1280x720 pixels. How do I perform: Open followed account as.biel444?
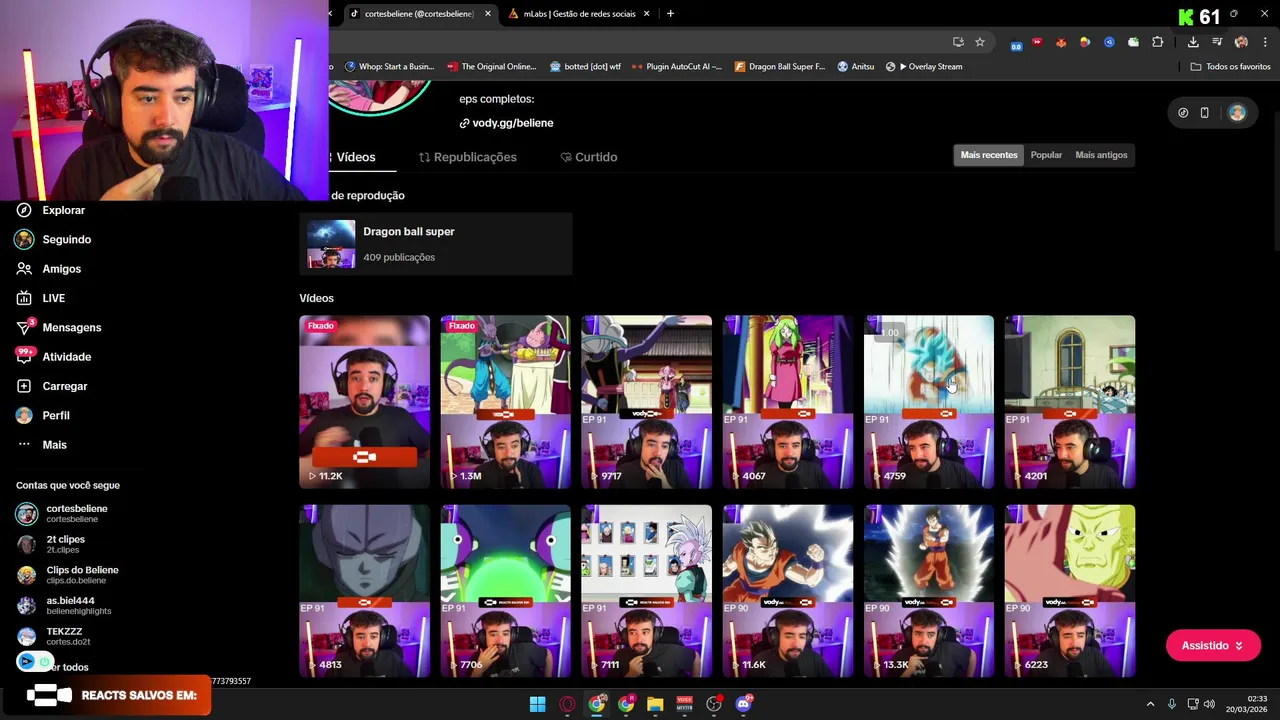click(x=63, y=605)
